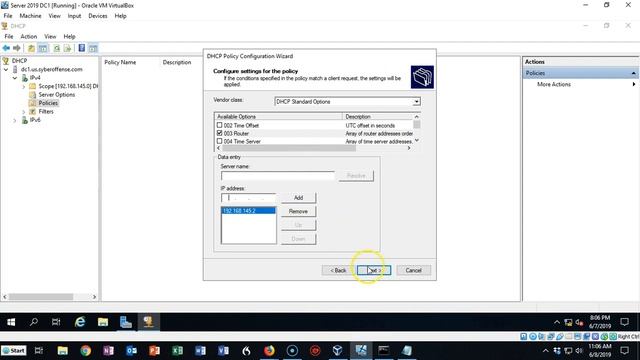Click Next in the policy wizard
Screen dimensions: 640x360
click(374, 270)
